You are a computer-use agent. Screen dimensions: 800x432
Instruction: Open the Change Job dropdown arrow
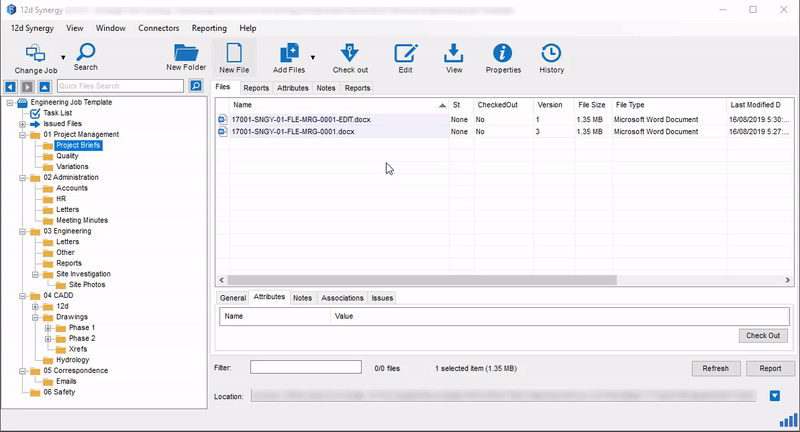(63, 57)
